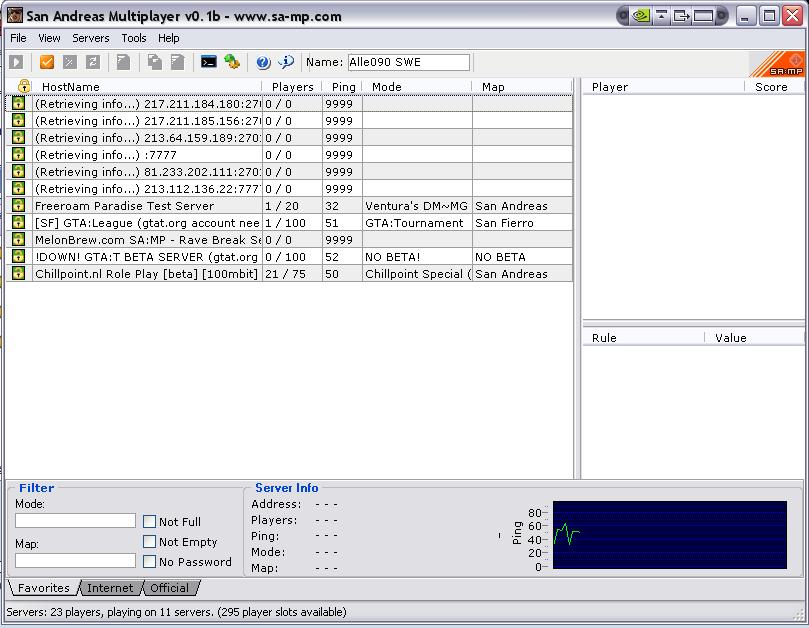Click the nView wide rectangle title icon
Image resolution: width=809 pixels, height=628 pixels.
(x=703, y=16)
